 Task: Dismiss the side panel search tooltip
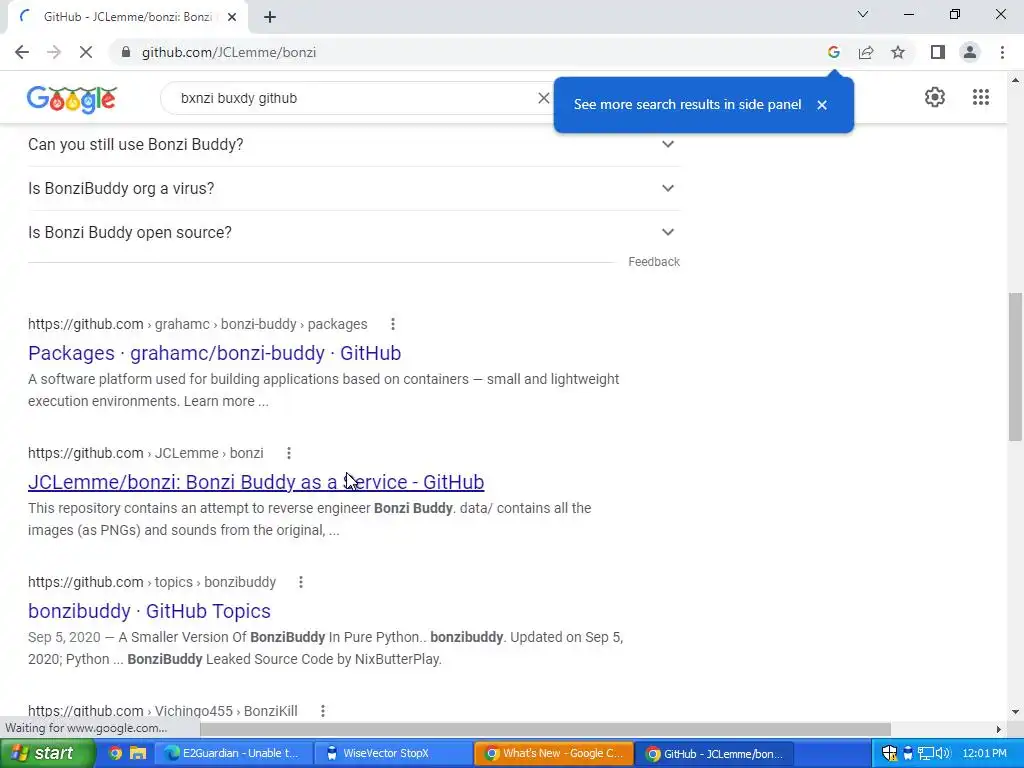pos(822,104)
